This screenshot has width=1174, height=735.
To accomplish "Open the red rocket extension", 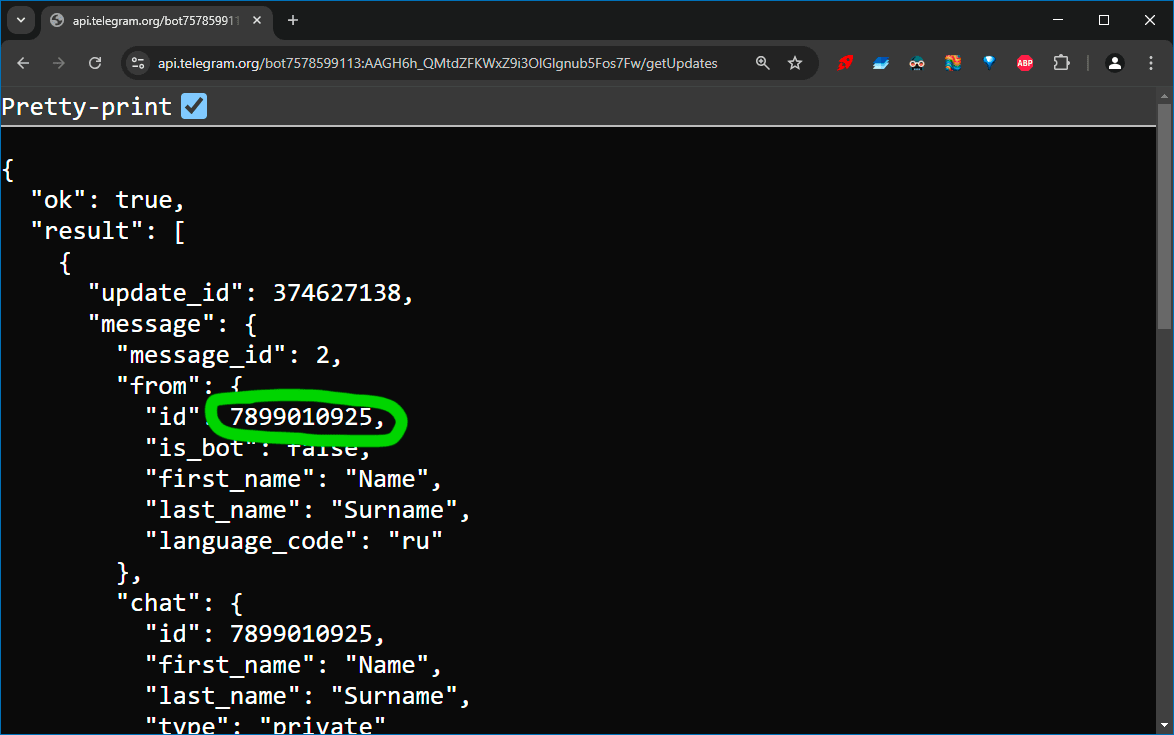I will click(x=845, y=63).
